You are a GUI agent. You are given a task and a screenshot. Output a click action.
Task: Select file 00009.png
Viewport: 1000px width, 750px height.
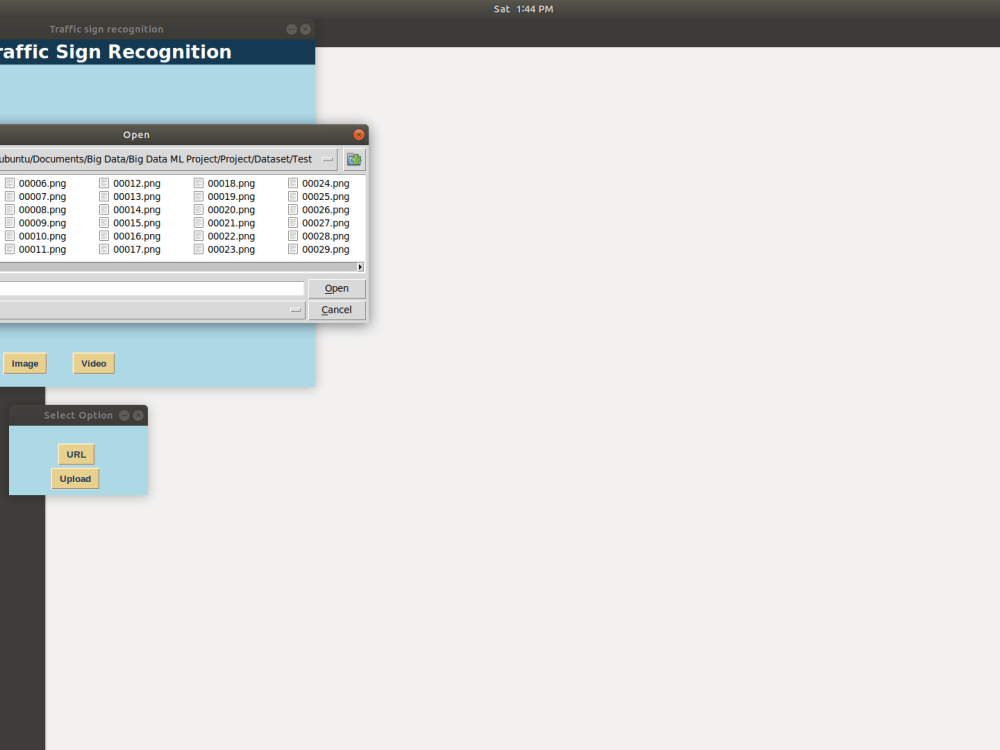pos(36,223)
